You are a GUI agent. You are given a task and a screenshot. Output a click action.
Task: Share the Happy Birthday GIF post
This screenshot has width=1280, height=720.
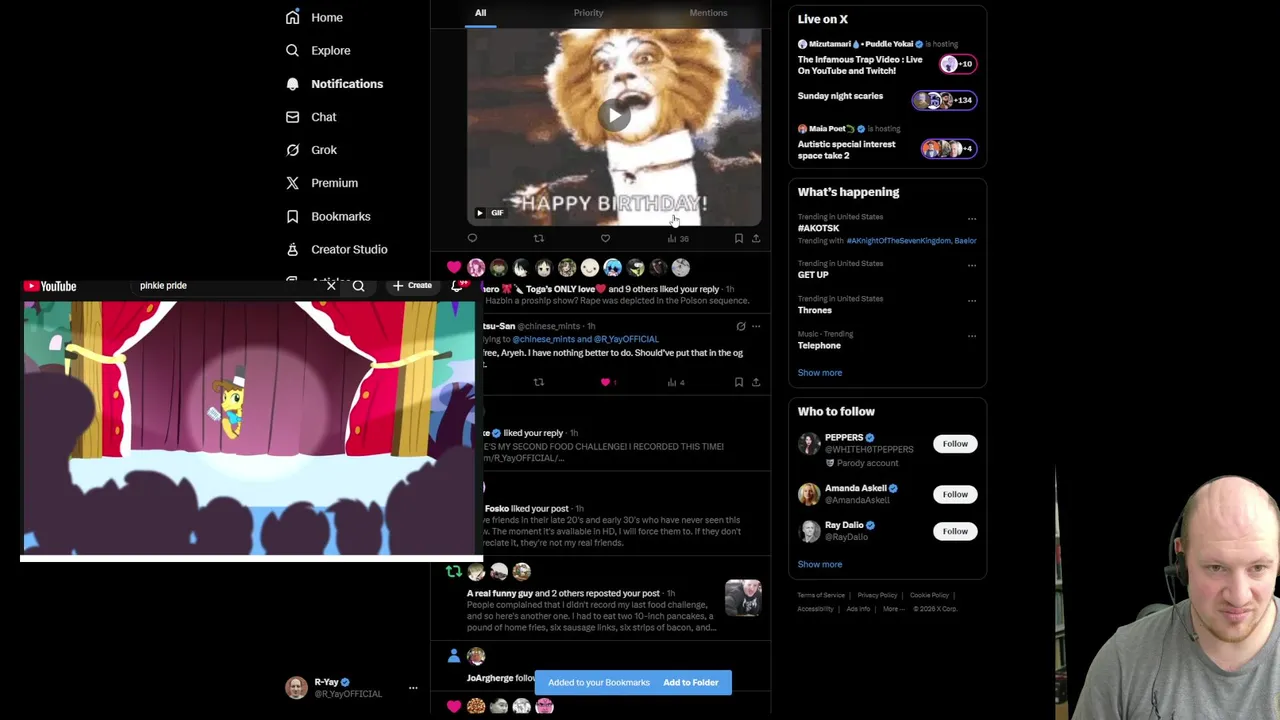pyautogui.click(x=756, y=238)
